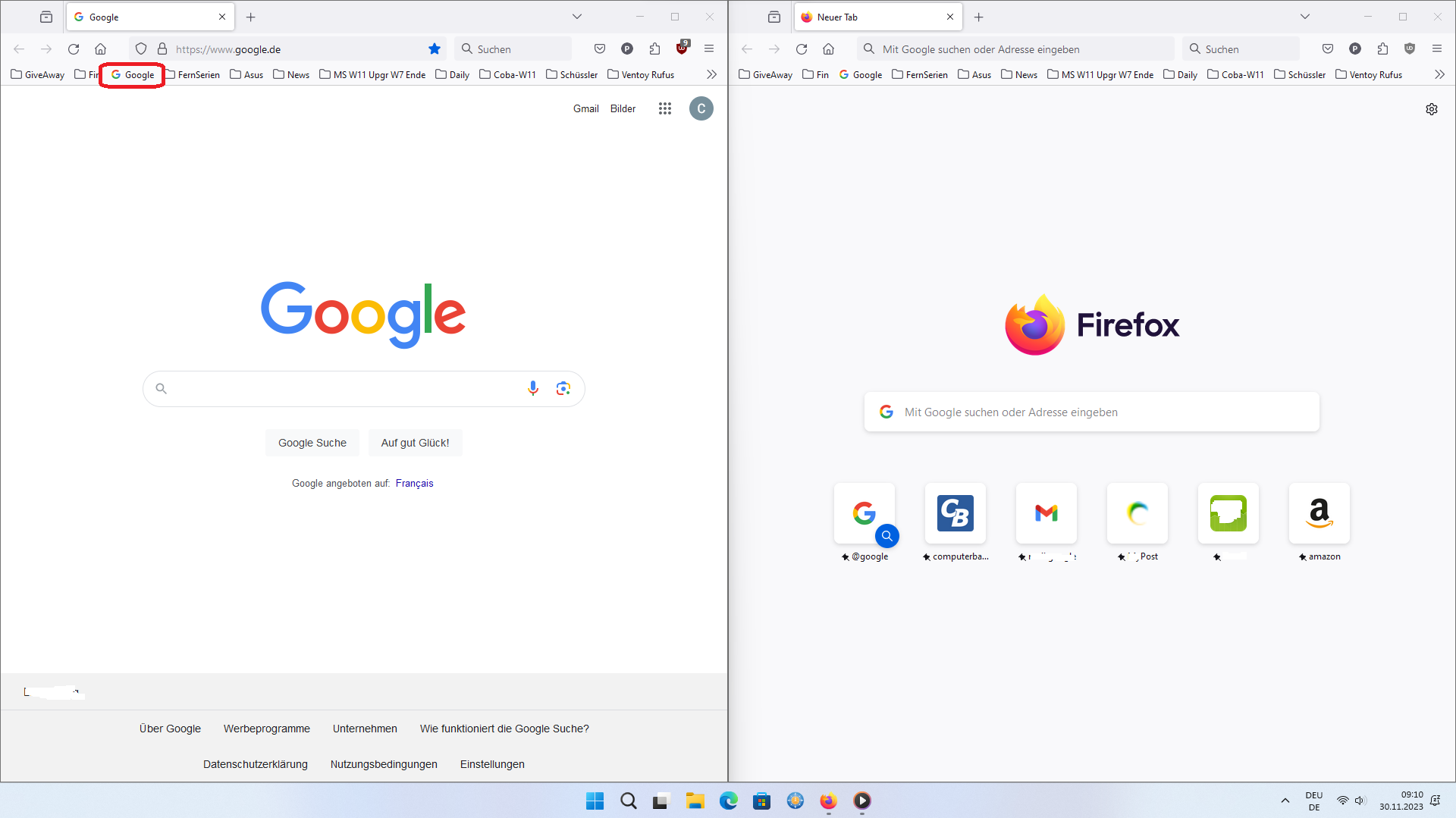Open Google Lens image search icon
The height and width of the screenshot is (818, 1456).
pos(563,388)
